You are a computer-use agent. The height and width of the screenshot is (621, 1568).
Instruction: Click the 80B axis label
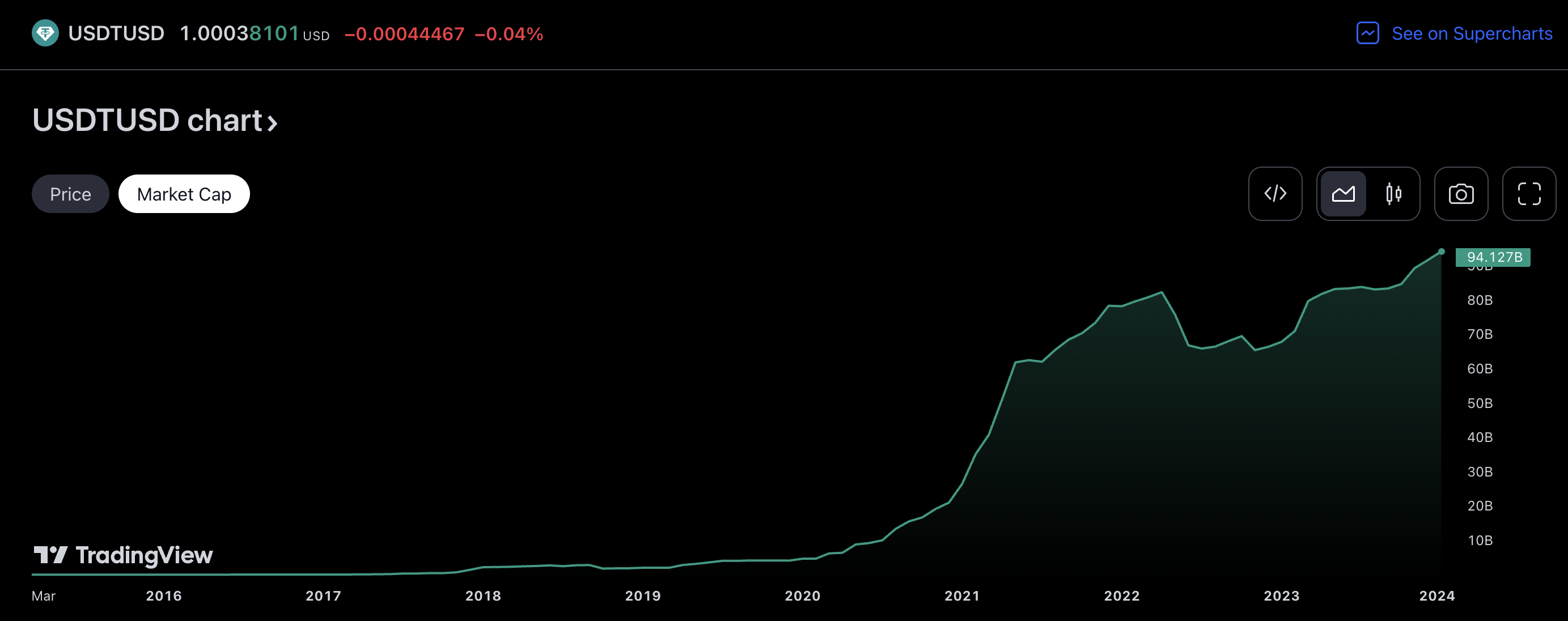click(x=1480, y=300)
